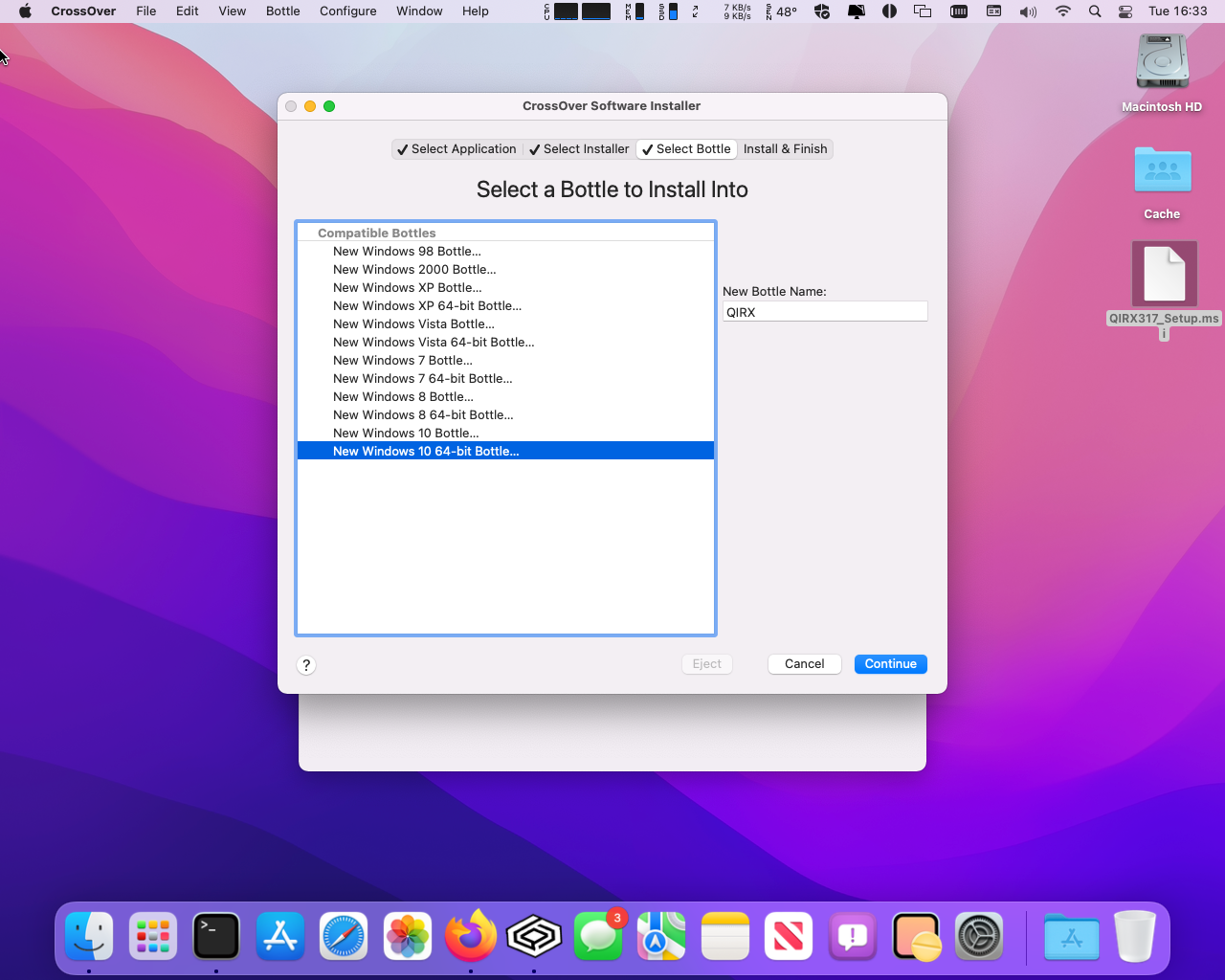Open Feedback Assistant in the dock
This screenshot has height=980, width=1225.
point(853,935)
